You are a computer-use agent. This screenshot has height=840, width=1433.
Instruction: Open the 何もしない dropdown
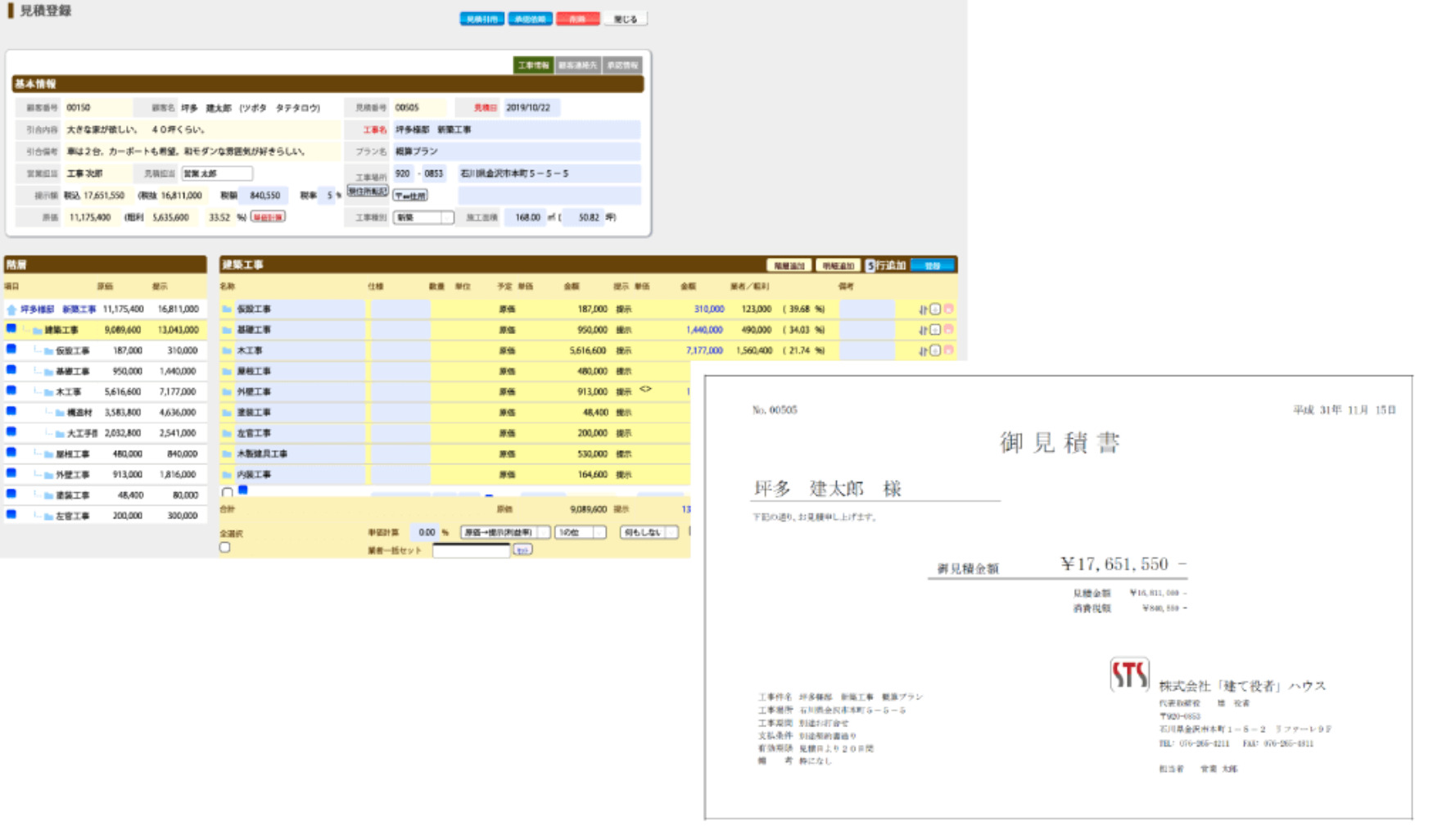[x=649, y=532]
